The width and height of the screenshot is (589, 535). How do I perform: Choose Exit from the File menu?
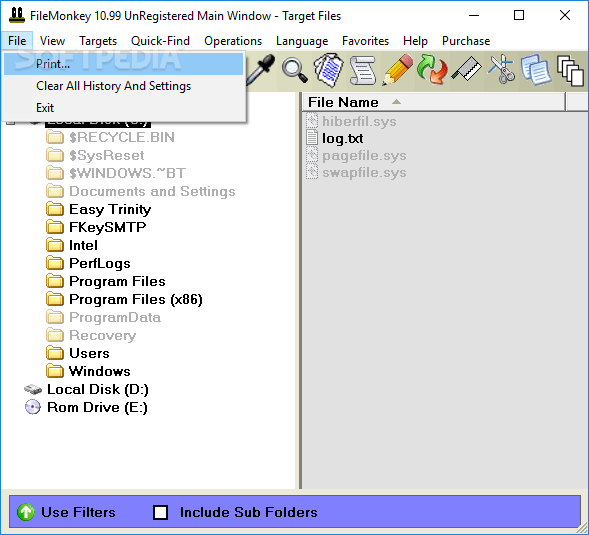[x=124, y=108]
